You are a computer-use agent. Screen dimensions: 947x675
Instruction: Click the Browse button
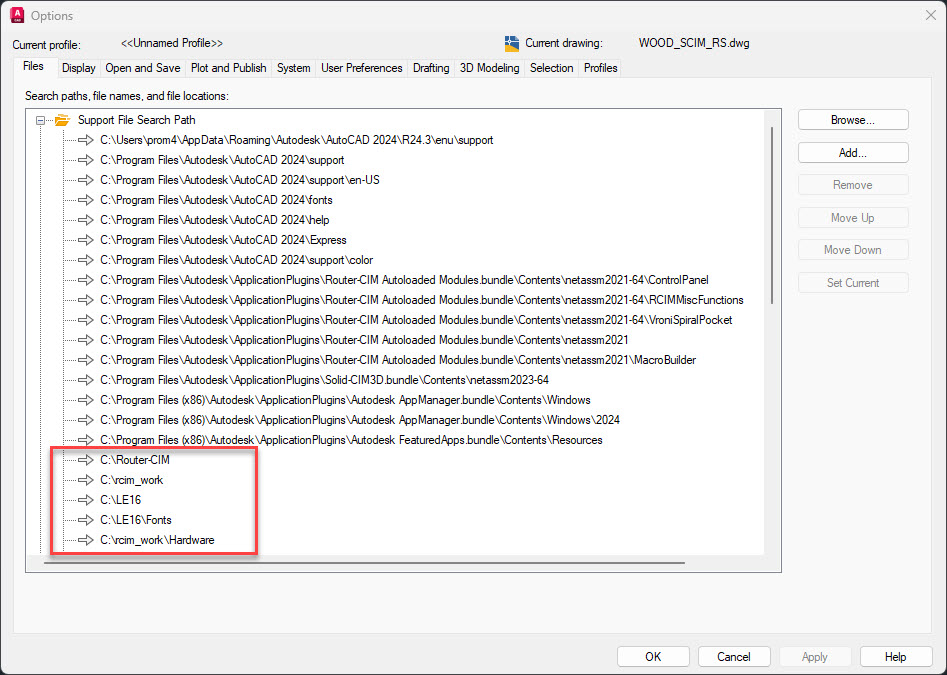coord(852,119)
